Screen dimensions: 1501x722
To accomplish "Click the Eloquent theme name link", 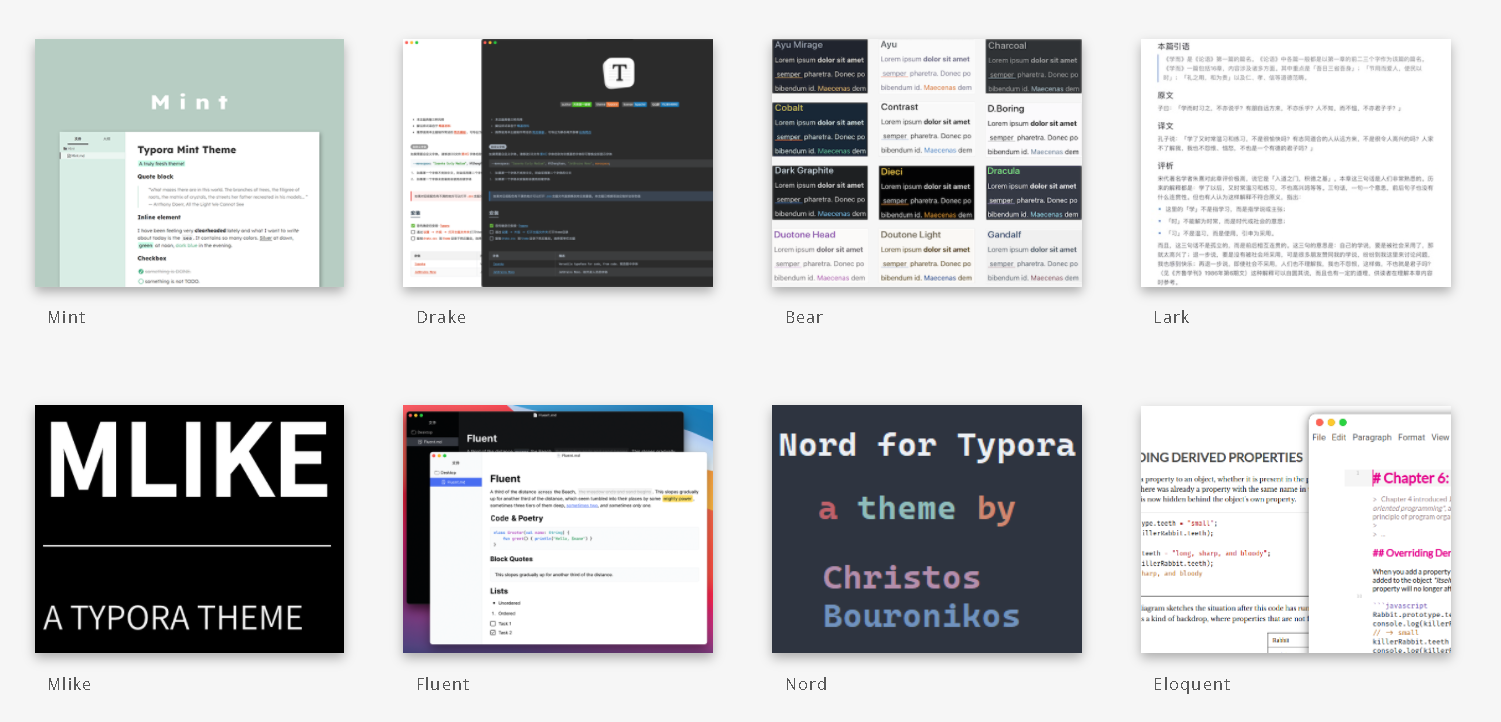I will 1193,684.
